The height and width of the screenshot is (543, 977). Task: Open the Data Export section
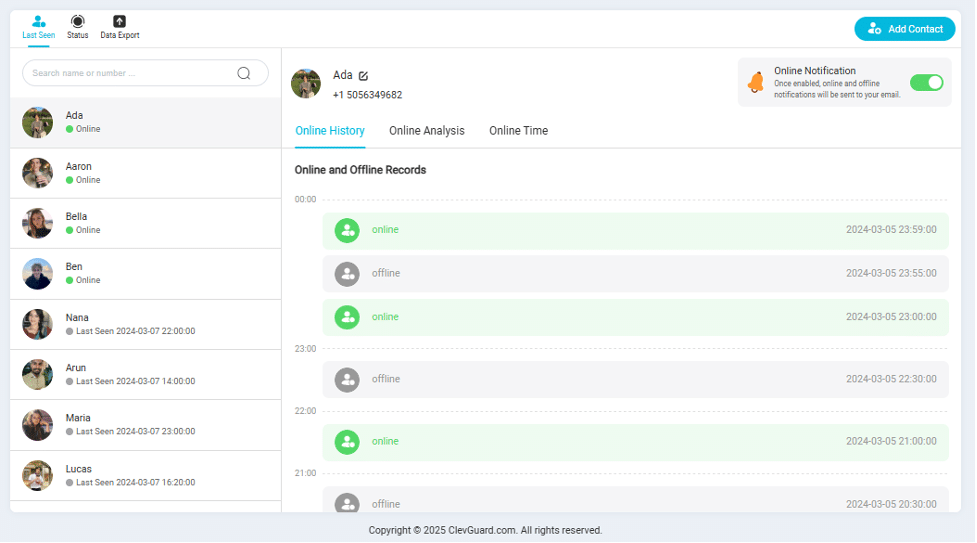120,28
